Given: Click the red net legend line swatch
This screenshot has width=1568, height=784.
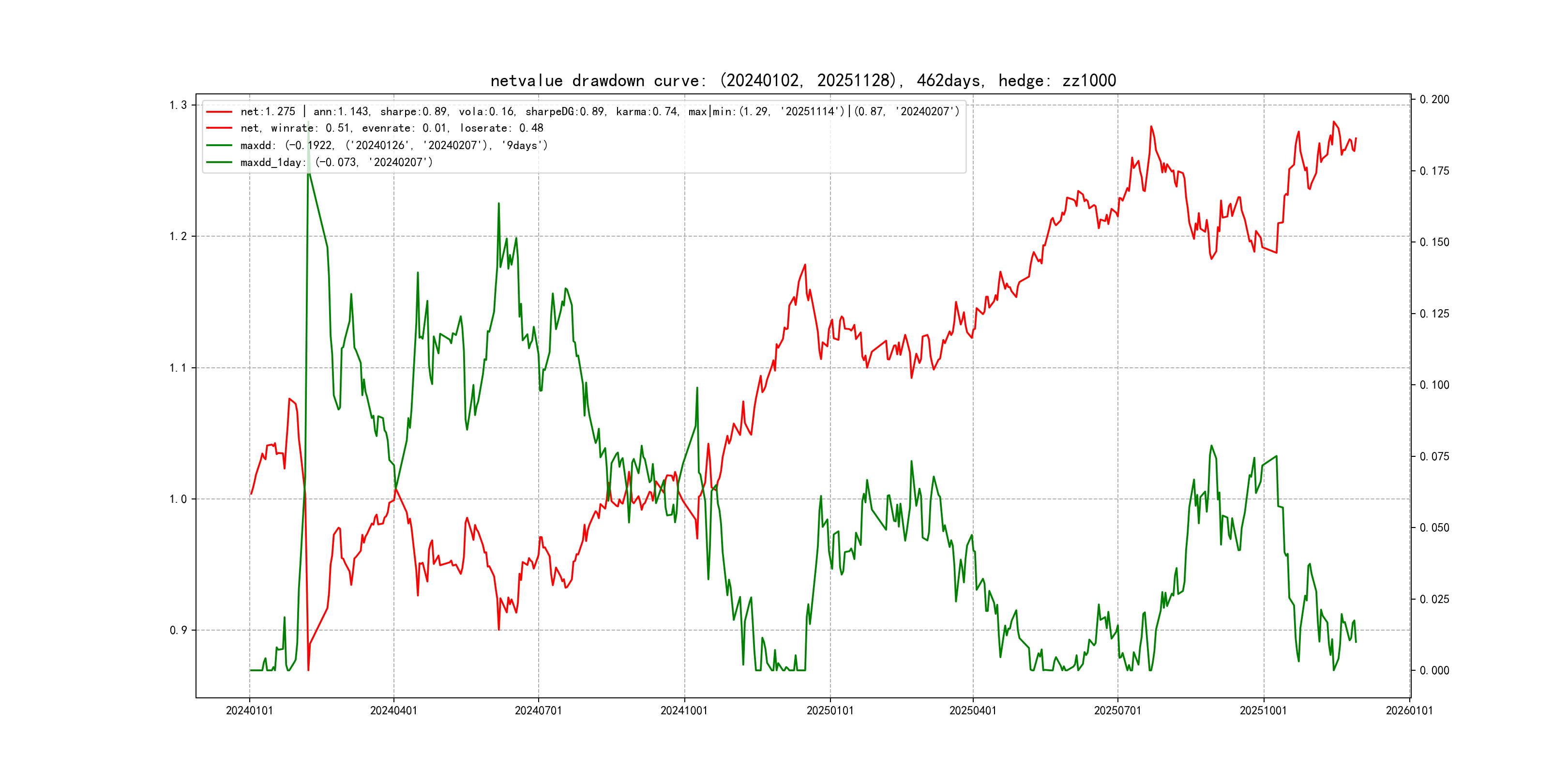Looking at the screenshot, I should (219, 112).
